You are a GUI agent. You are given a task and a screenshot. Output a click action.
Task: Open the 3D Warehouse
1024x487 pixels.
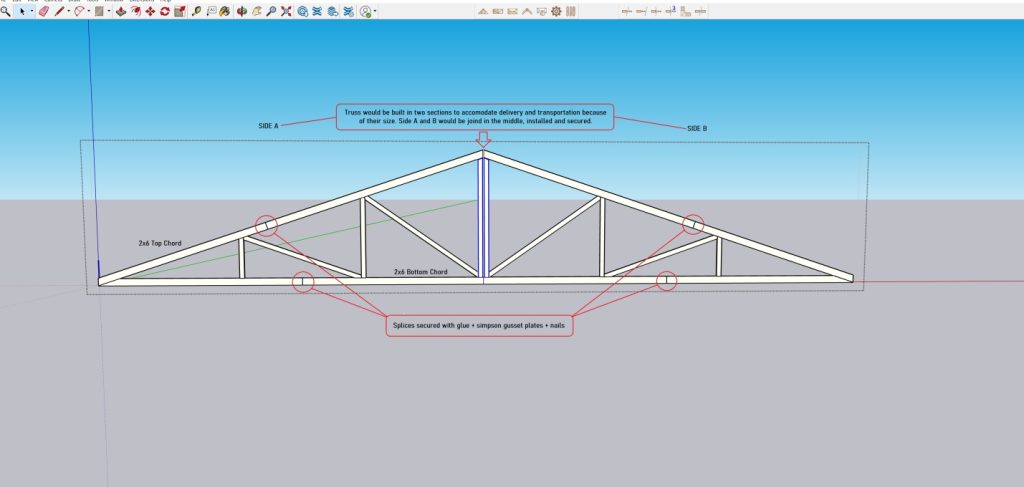point(303,11)
